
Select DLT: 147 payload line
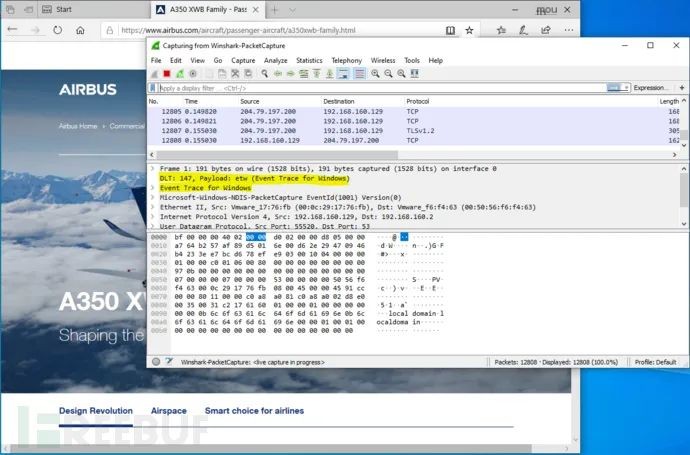(x=254, y=178)
